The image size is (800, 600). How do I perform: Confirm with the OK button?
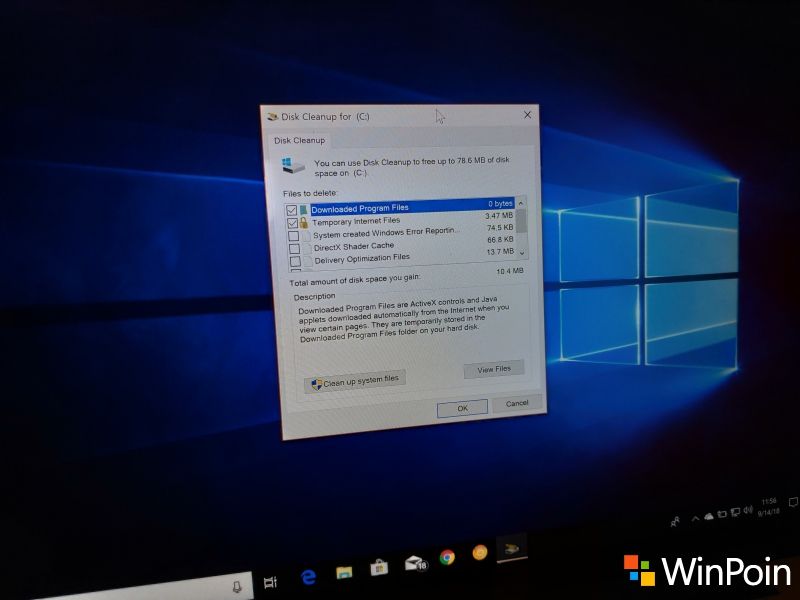pyautogui.click(x=462, y=408)
